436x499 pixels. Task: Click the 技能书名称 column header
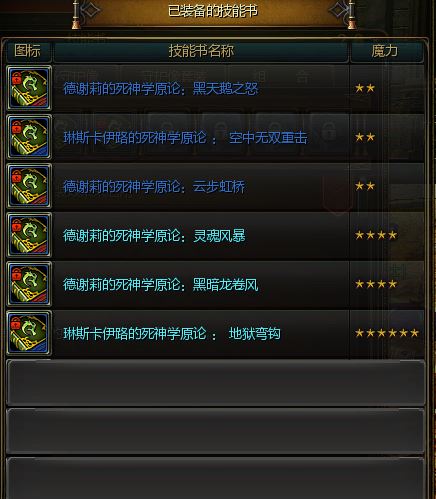(x=201, y=51)
